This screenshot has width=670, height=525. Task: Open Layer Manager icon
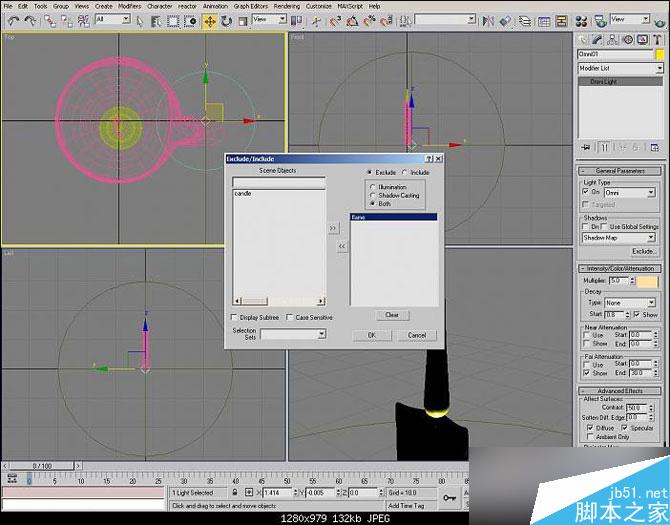[x=525, y=21]
